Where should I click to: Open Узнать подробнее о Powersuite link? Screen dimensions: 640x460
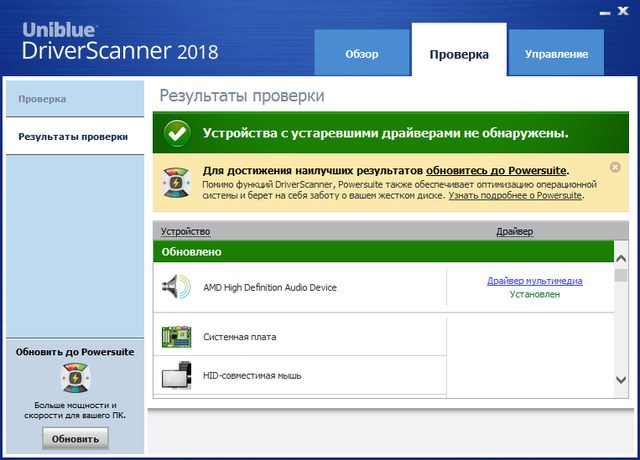click(514, 195)
